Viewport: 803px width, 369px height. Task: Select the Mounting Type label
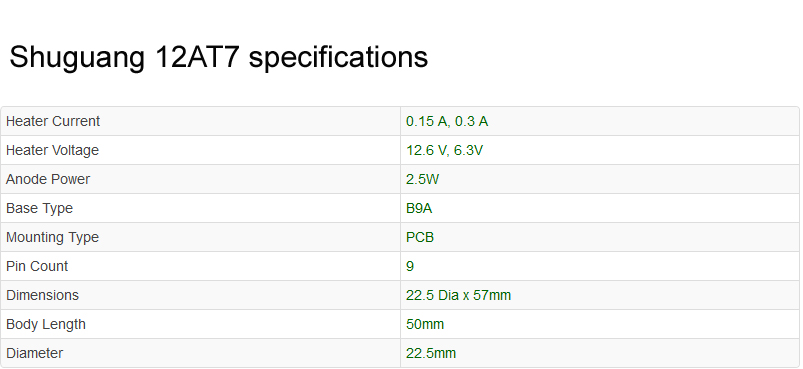[52, 237]
